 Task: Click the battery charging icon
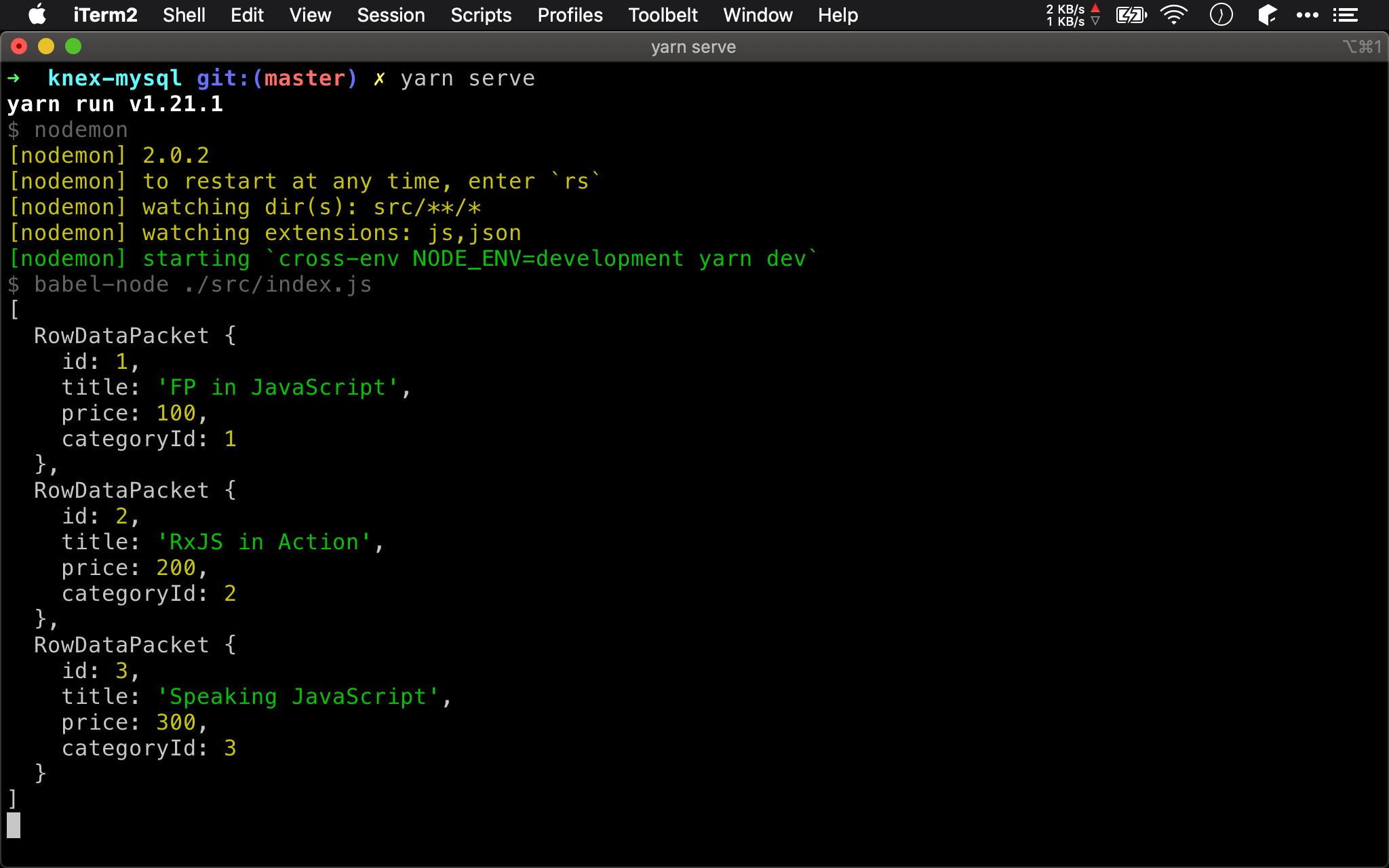tap(1131, 15)
